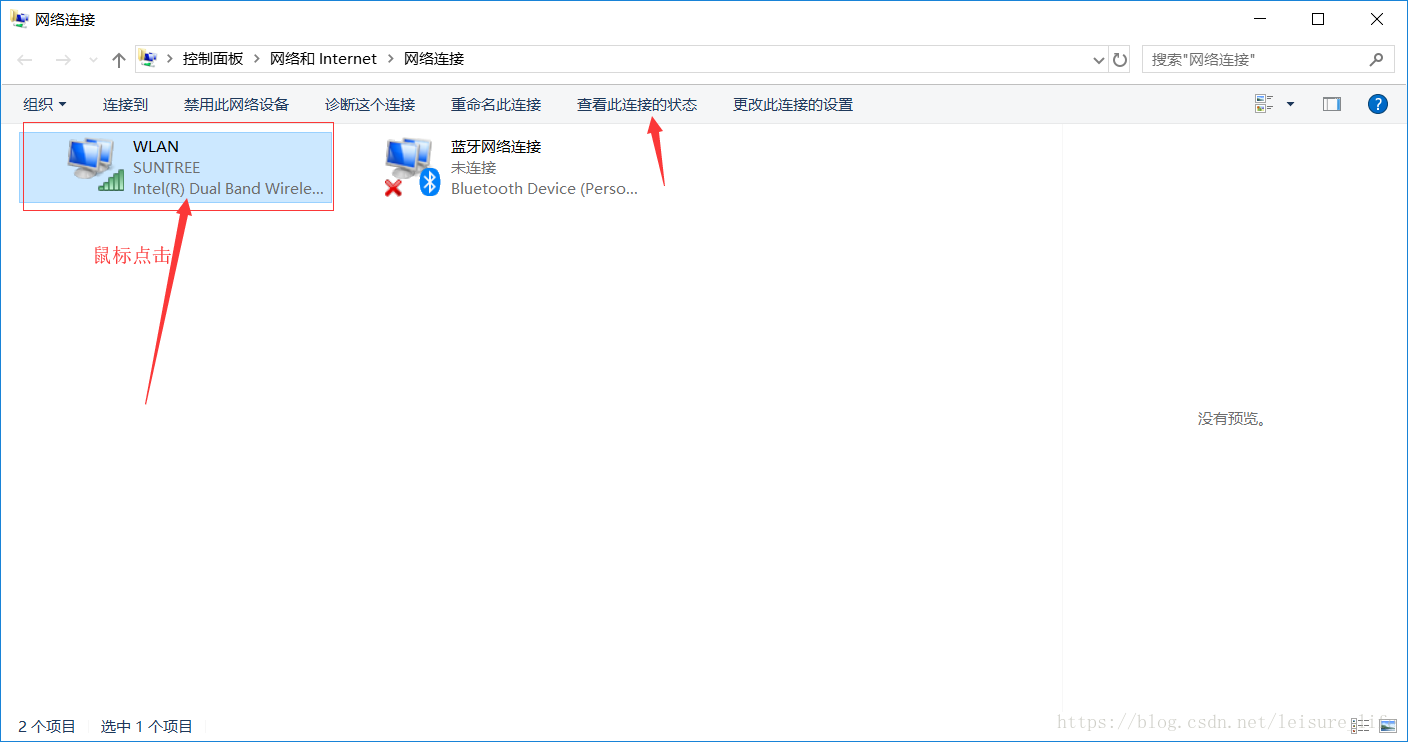Click the Bluetooth logo badge
The width and height of the screenshot is (1408, 742).
[x=430, y=182]
